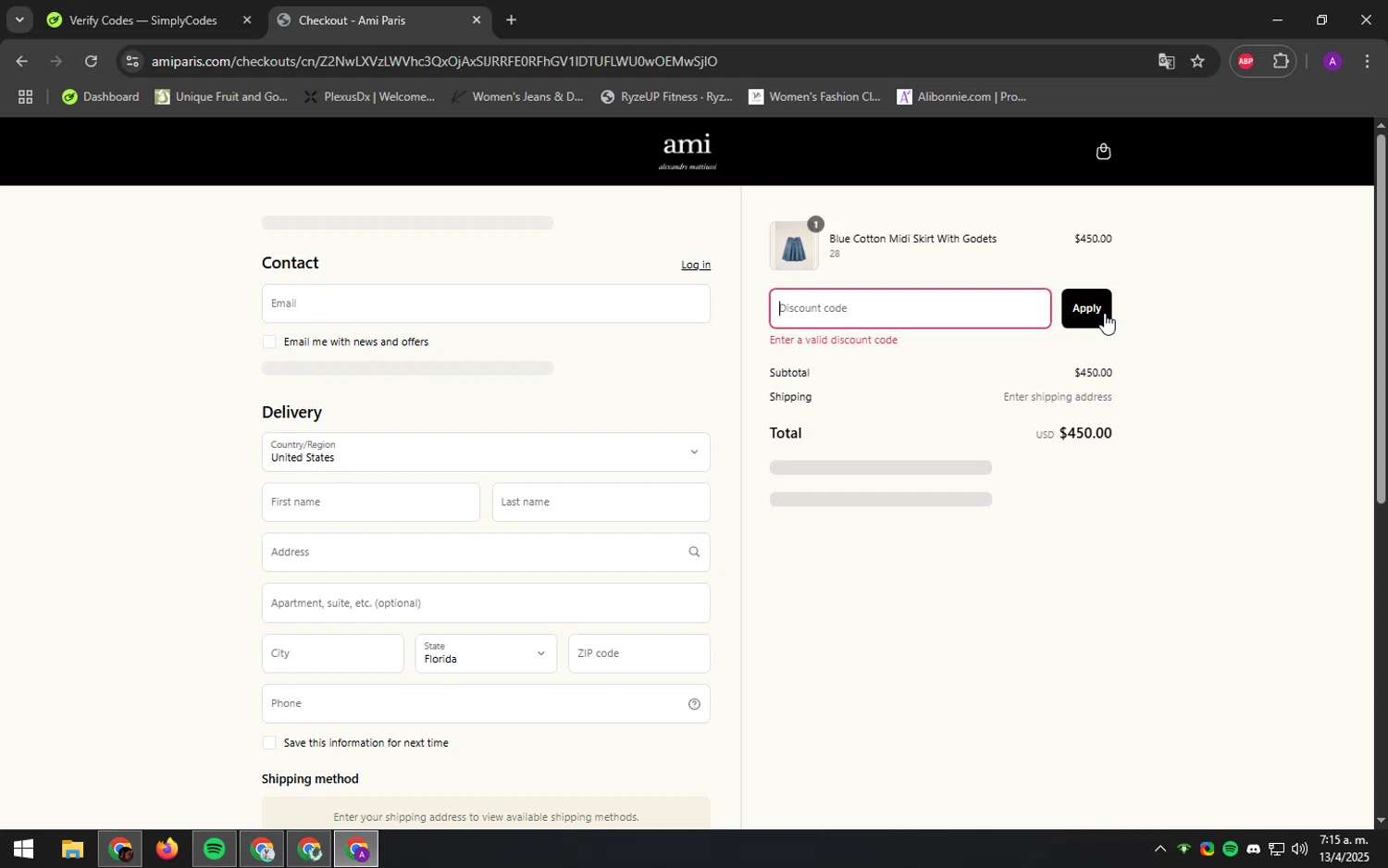The image size is (1388, 868).
Task: Open the Extensions puzzle menu
Action: coord(1281,61)
